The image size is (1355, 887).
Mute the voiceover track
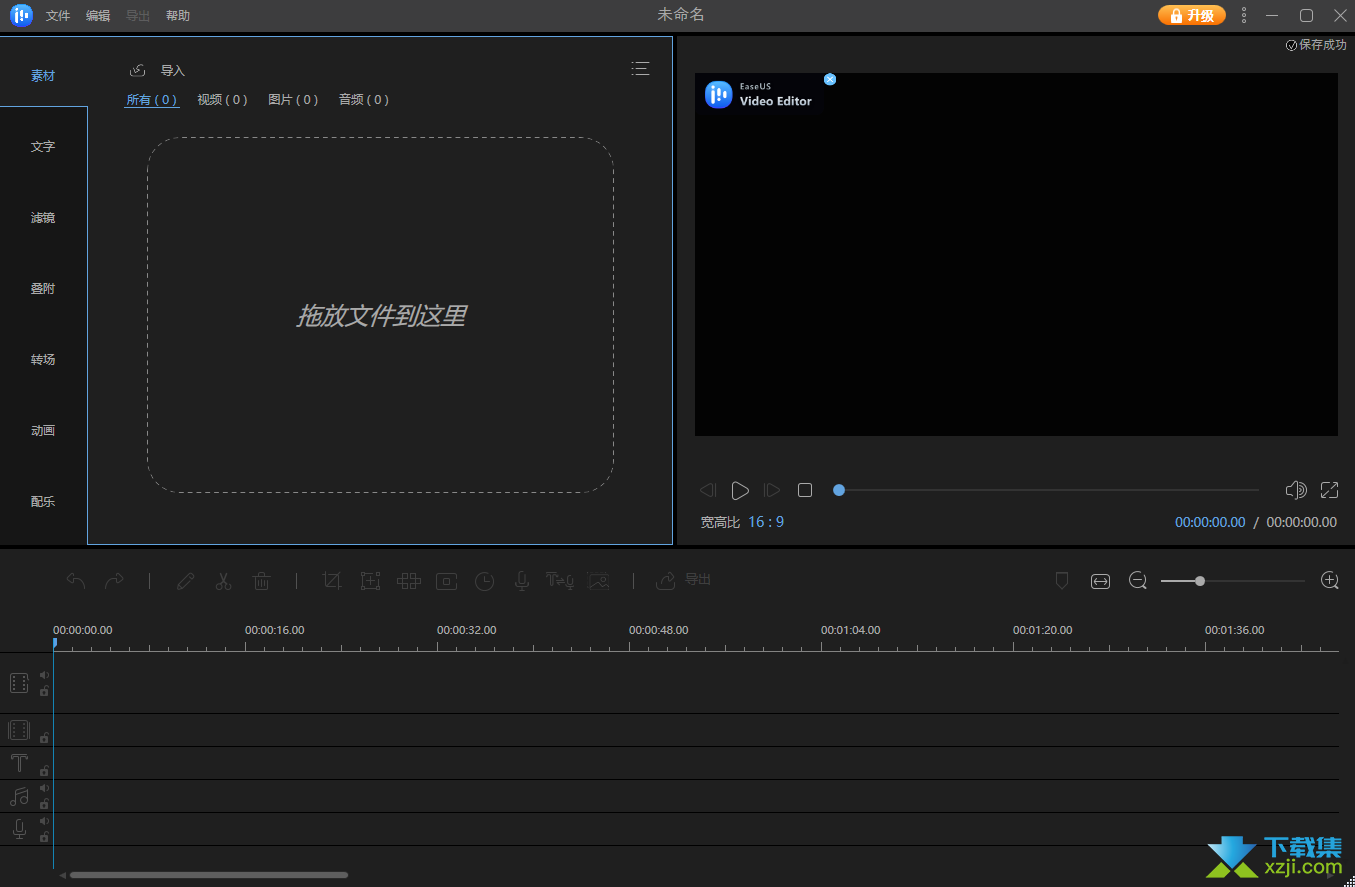[x=44, y=821]
